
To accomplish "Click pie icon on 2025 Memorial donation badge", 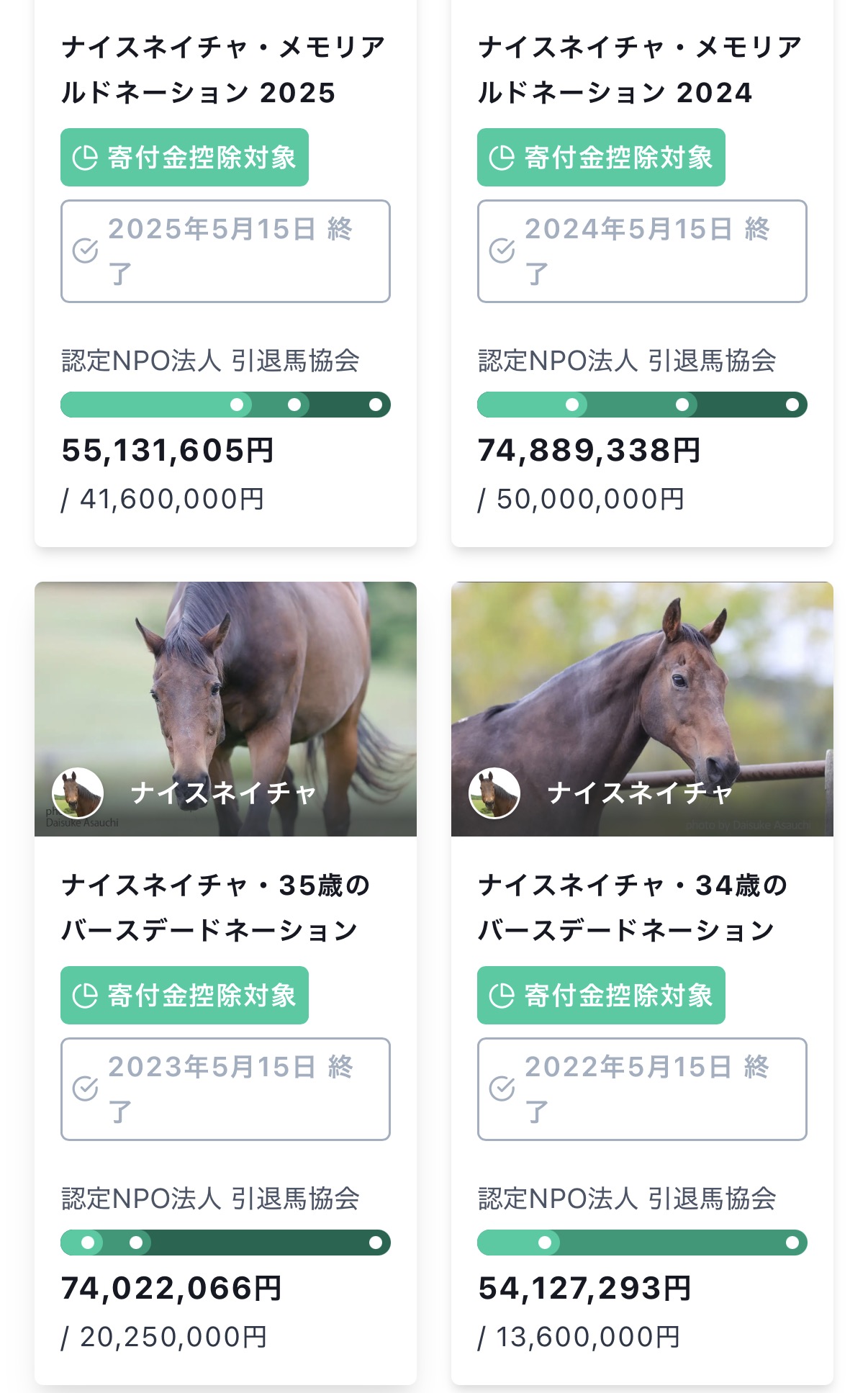I will pos(85,158).
